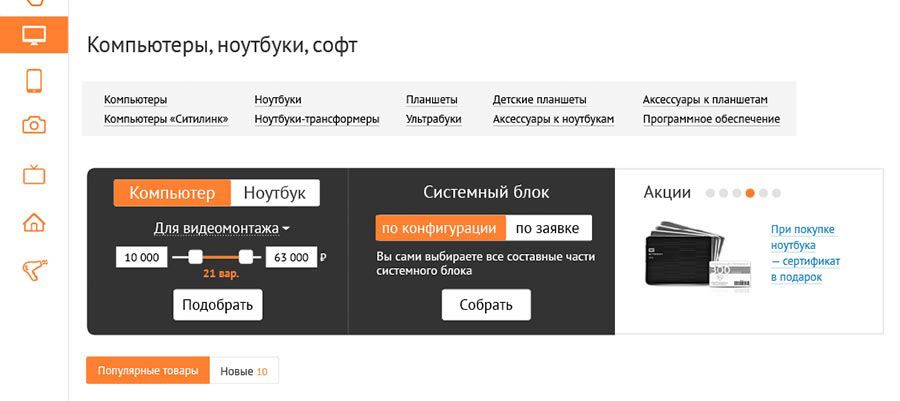Click the computer monitor category icon
Image resolution: width=900 pixels, height=401 pixels.
coord(34,35)
